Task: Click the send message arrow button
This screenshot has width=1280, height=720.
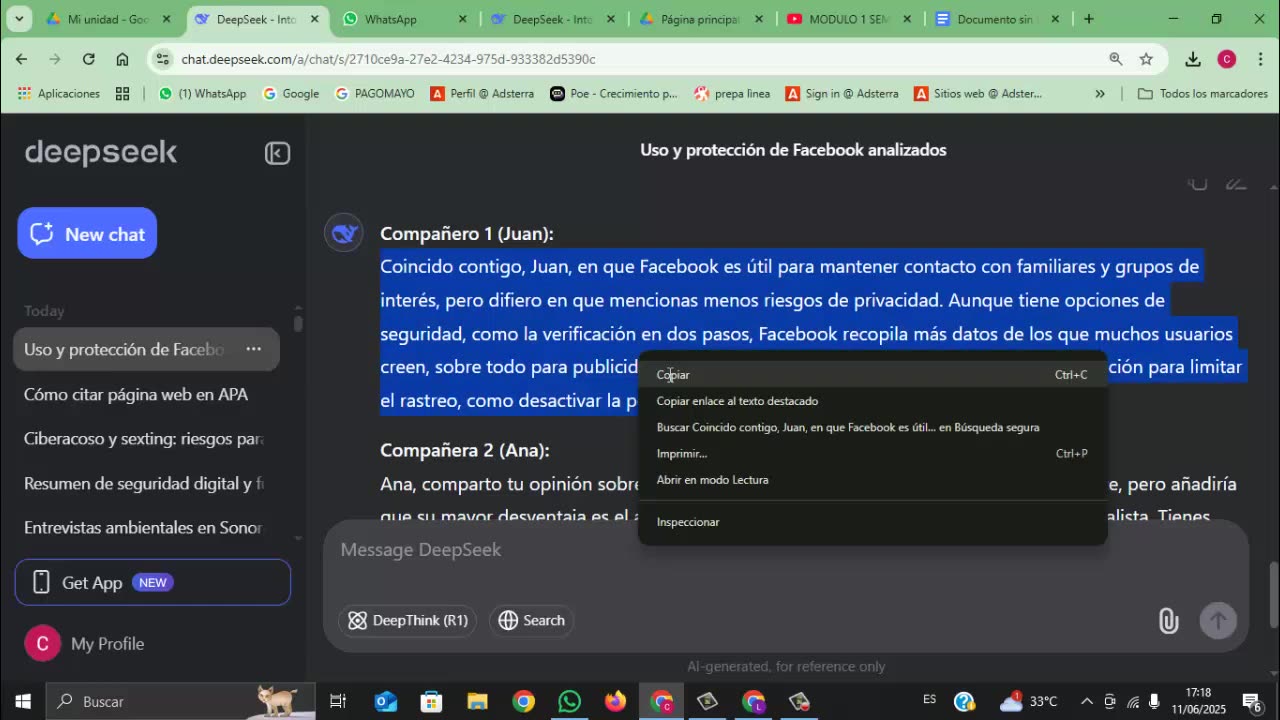Action: click(1218, 620)
